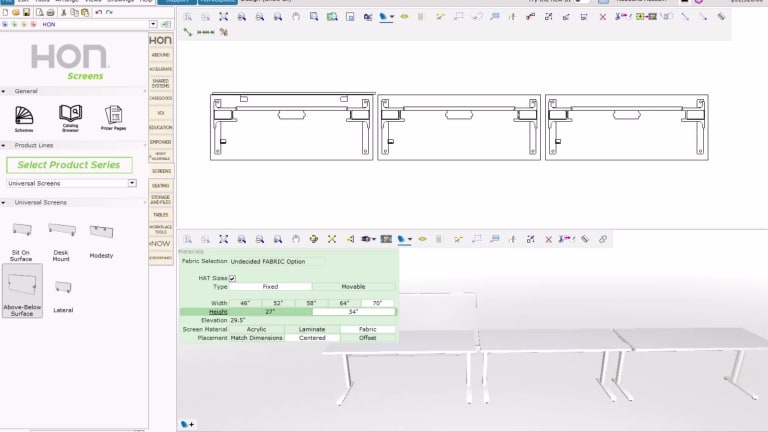Click the Cut scissors icon

pyautogui.click(x=64, y=12)
